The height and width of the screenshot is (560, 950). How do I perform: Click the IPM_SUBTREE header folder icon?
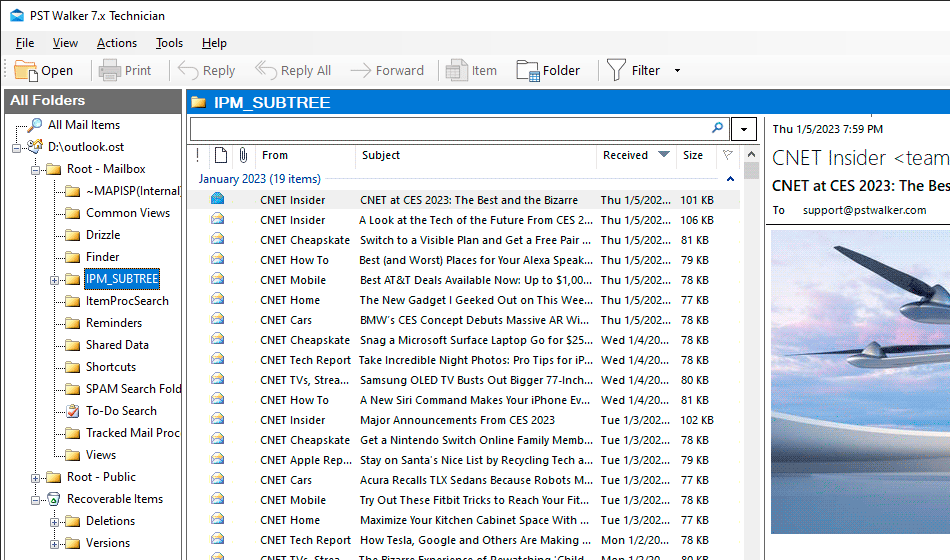[199, 102]
